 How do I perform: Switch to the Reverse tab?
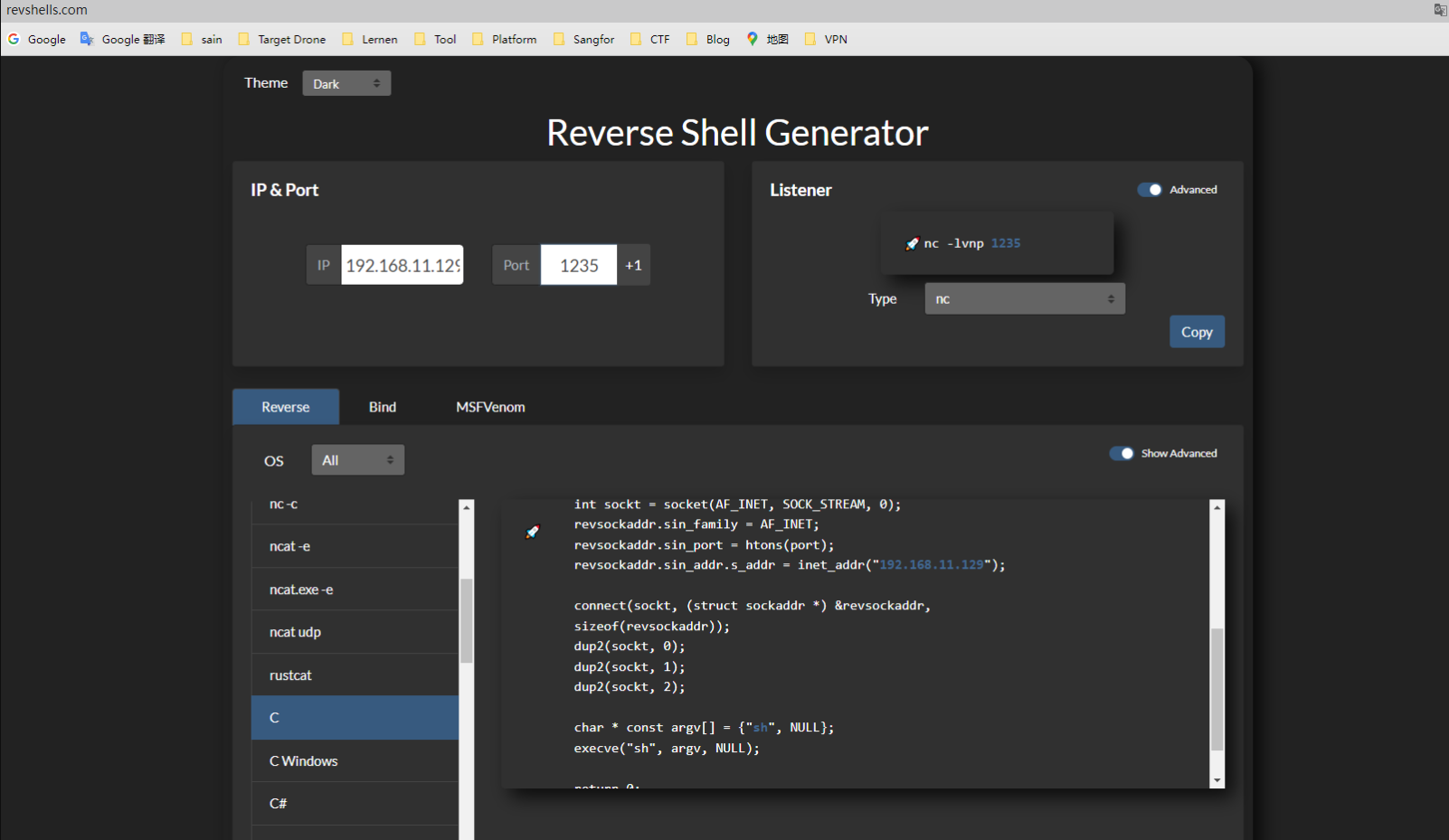tap(286, 407)
